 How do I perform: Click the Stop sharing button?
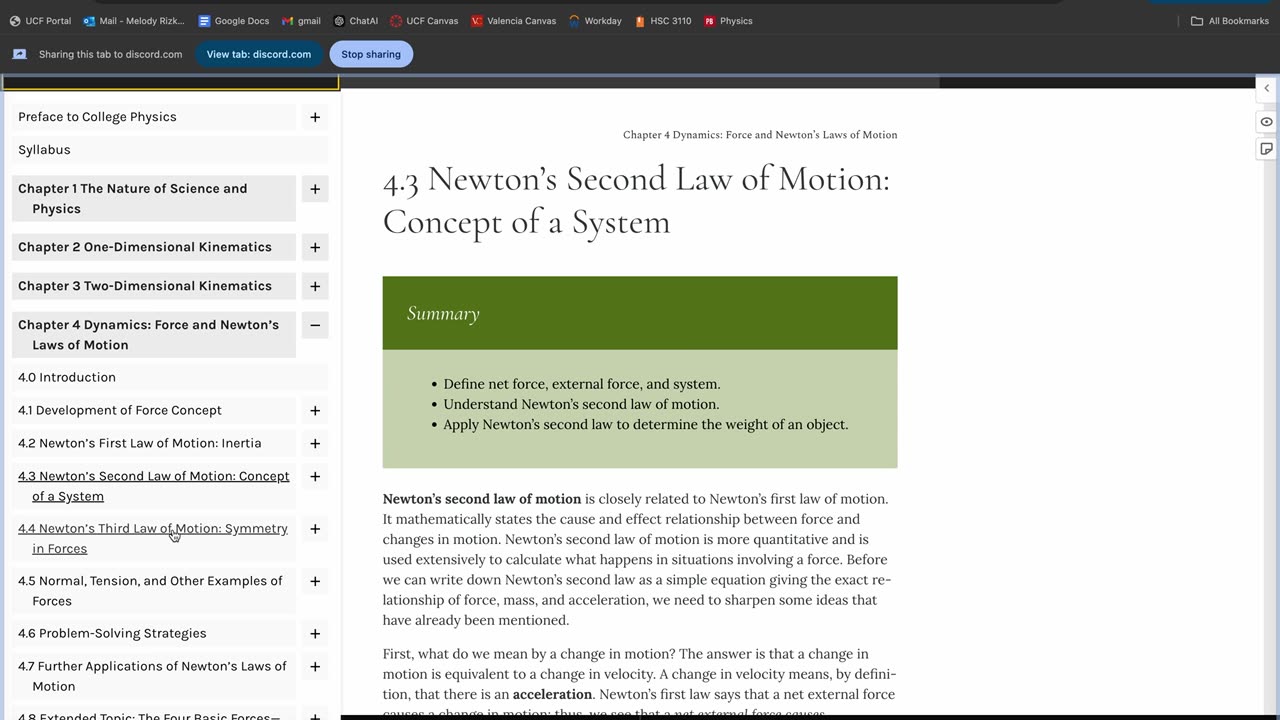pyautogui.click(x=371, y=54)
